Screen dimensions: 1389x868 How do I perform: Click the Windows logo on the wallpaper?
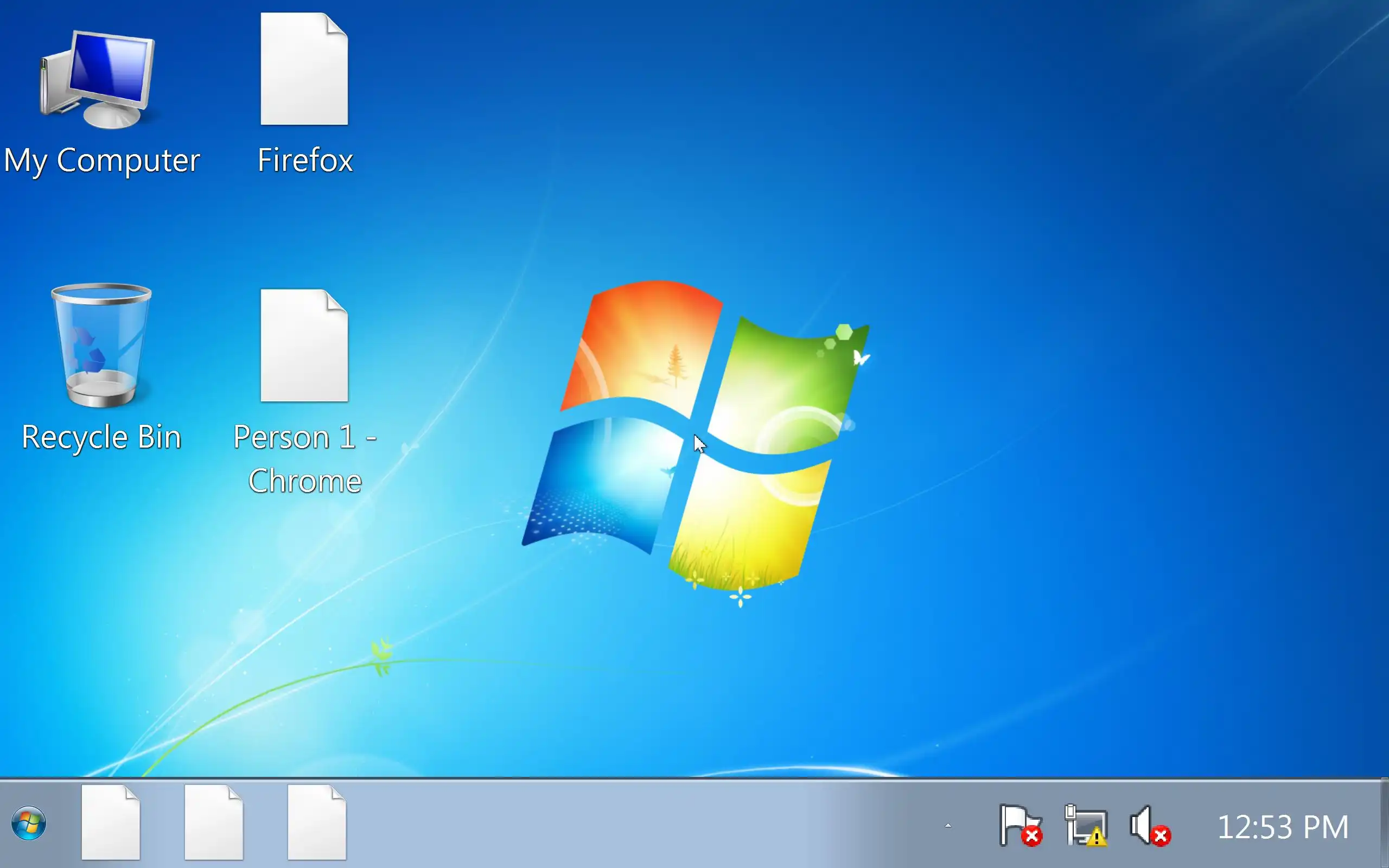pyautogui.click(x=696, y=436)
